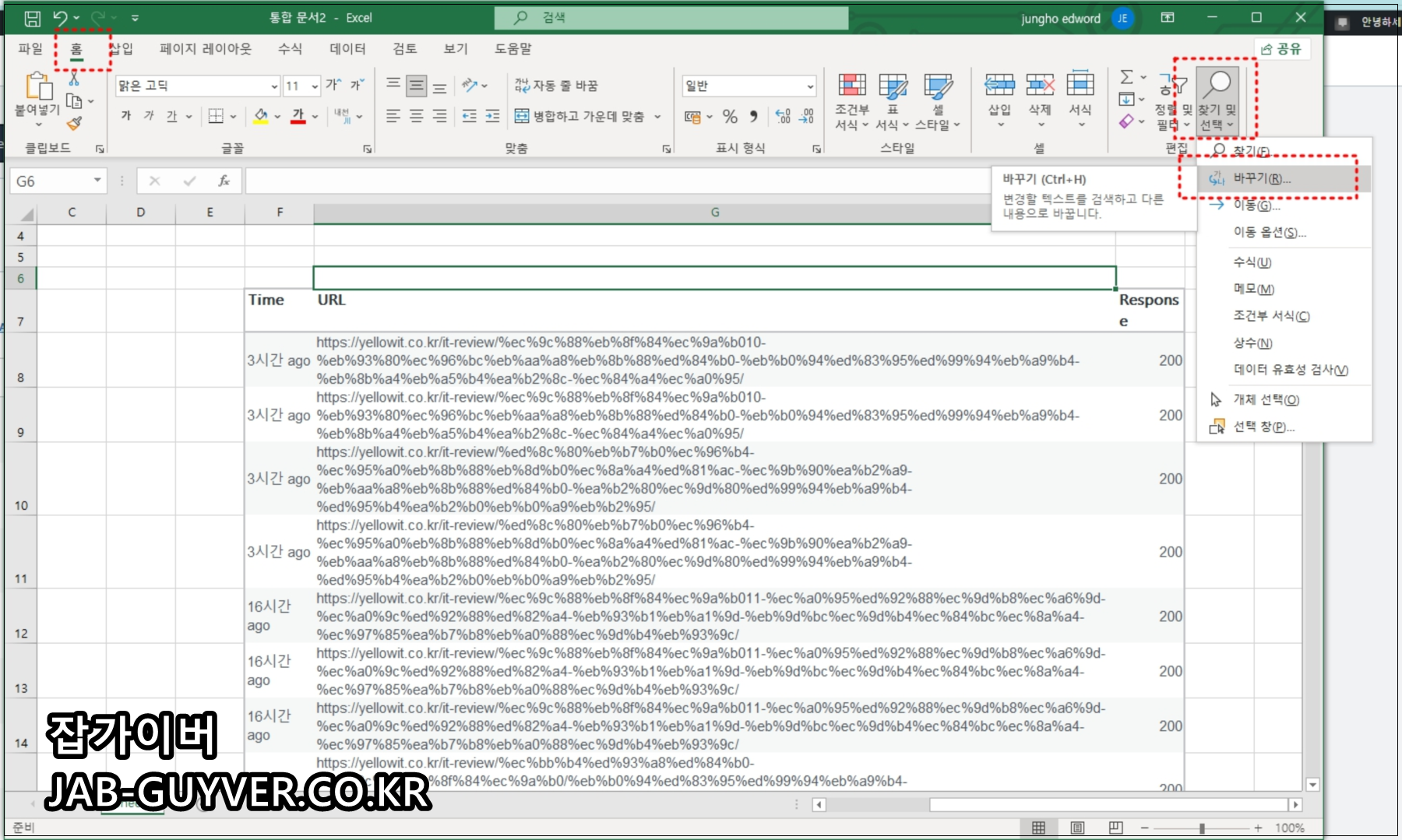The width and height of the screenshot is (1402, 840).
Task: Click the Orientation text angle icon
Action: click(x=470, y=85)
